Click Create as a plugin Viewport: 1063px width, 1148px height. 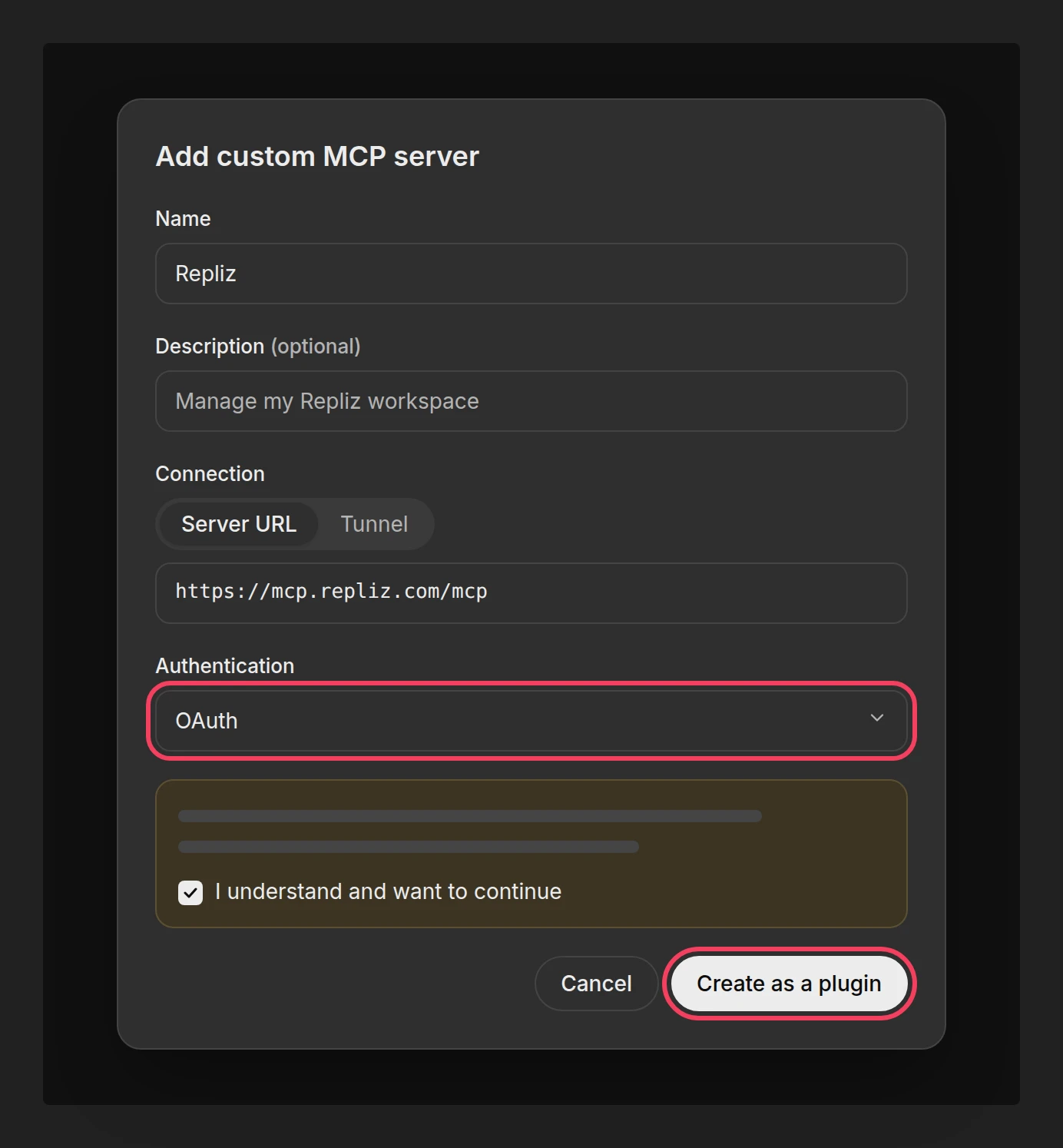pos(789,984)
